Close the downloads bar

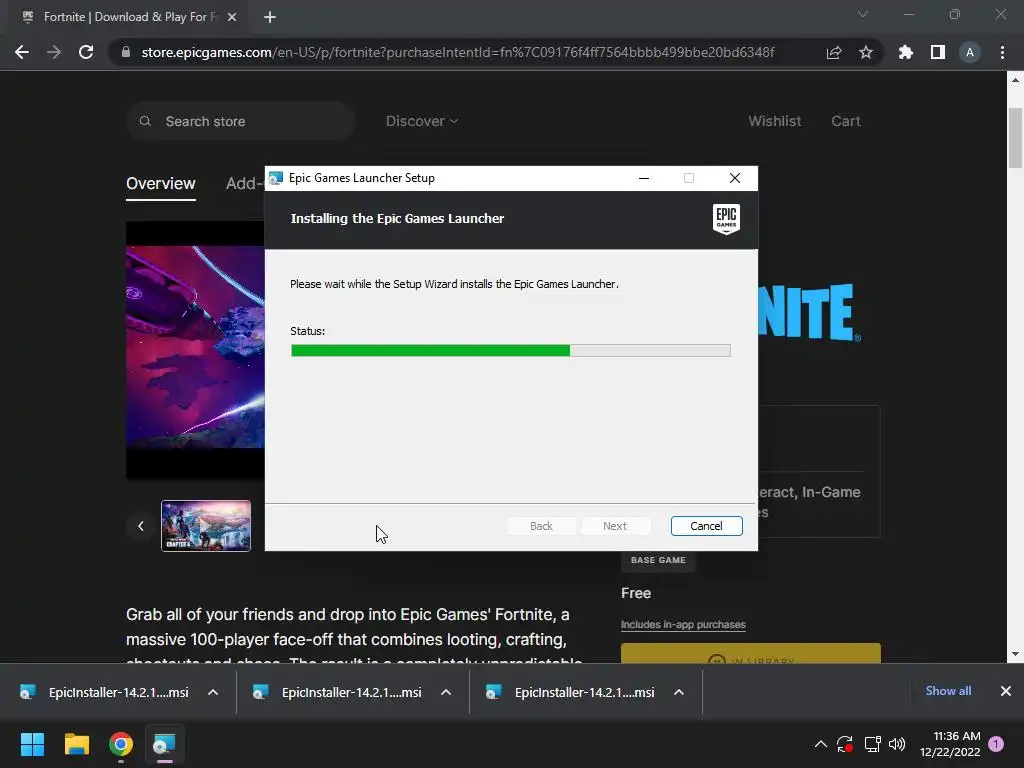click(x=1006, y=691)
